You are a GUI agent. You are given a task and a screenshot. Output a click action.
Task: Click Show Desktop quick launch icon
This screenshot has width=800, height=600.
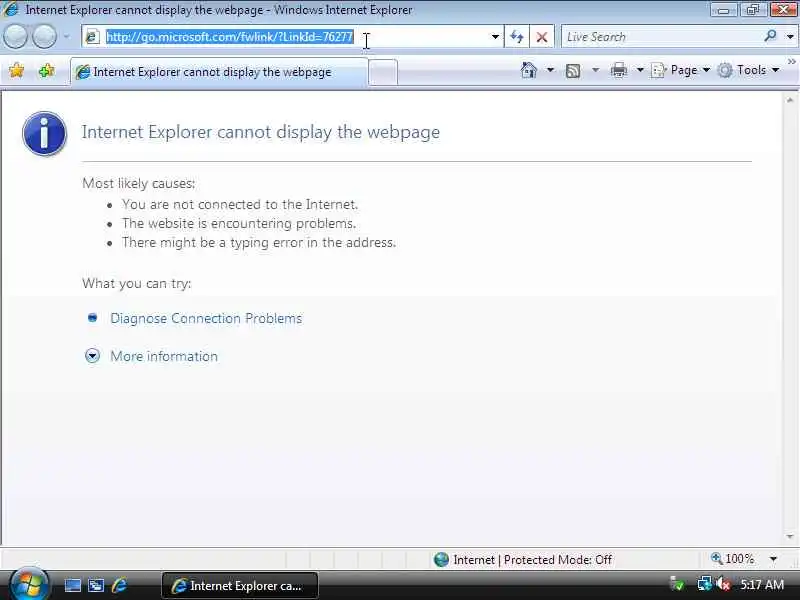click(72, 585)
